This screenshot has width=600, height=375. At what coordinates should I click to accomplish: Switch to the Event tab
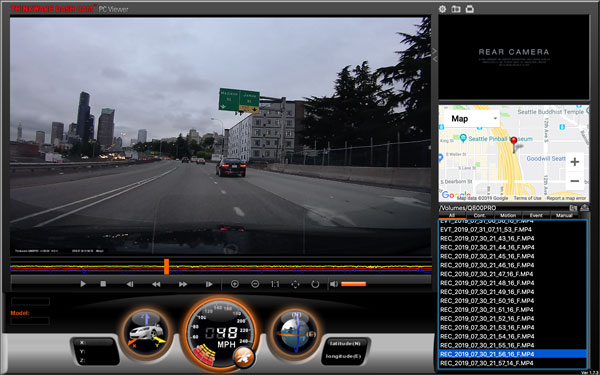536,215
